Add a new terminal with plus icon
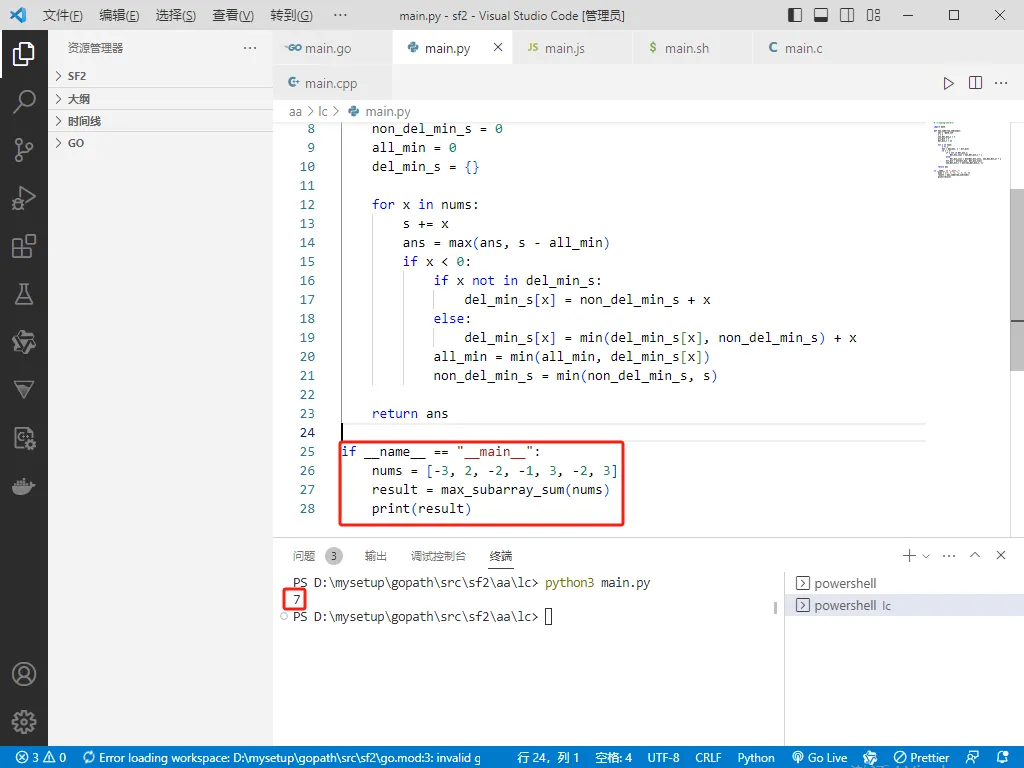Screen dimensions: 1024x768 click(908, 555)
